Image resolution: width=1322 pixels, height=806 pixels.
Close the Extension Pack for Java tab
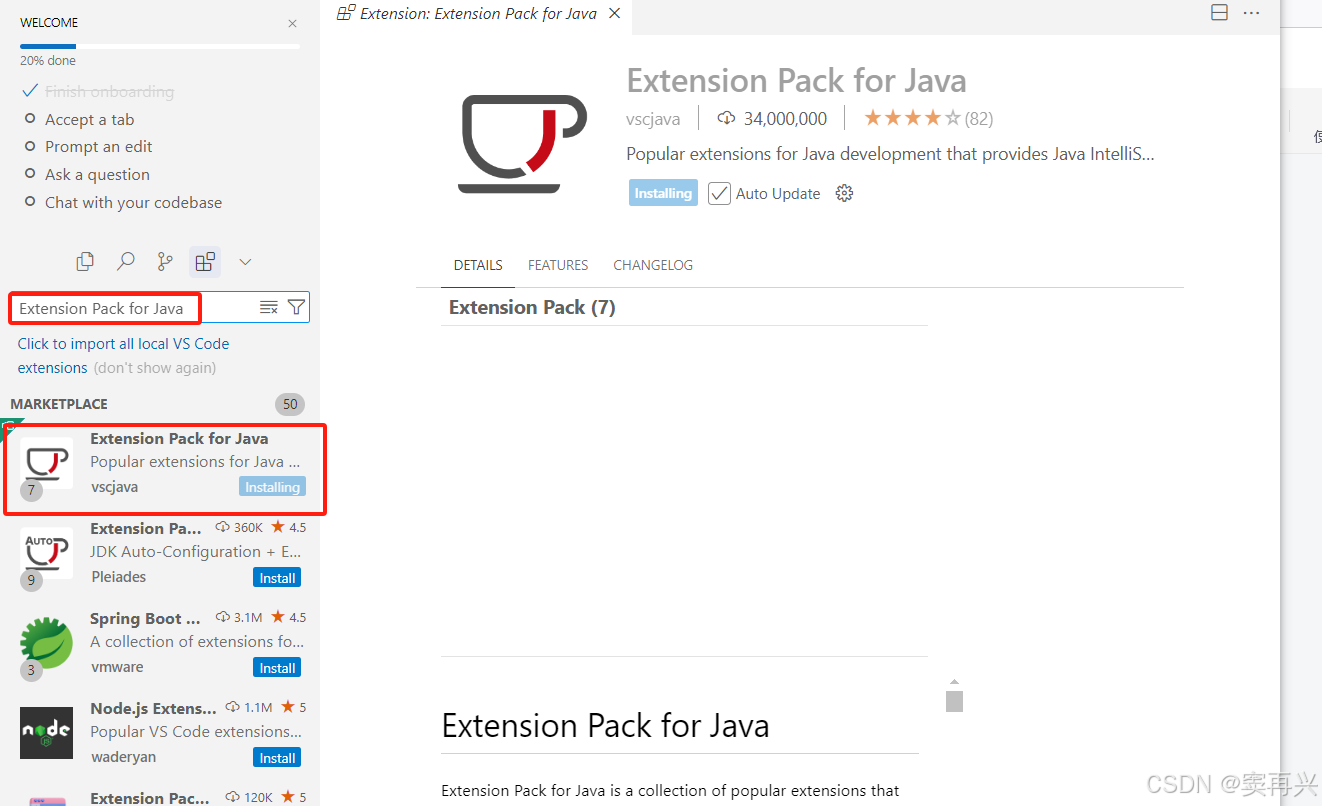[x=615, y=13]
